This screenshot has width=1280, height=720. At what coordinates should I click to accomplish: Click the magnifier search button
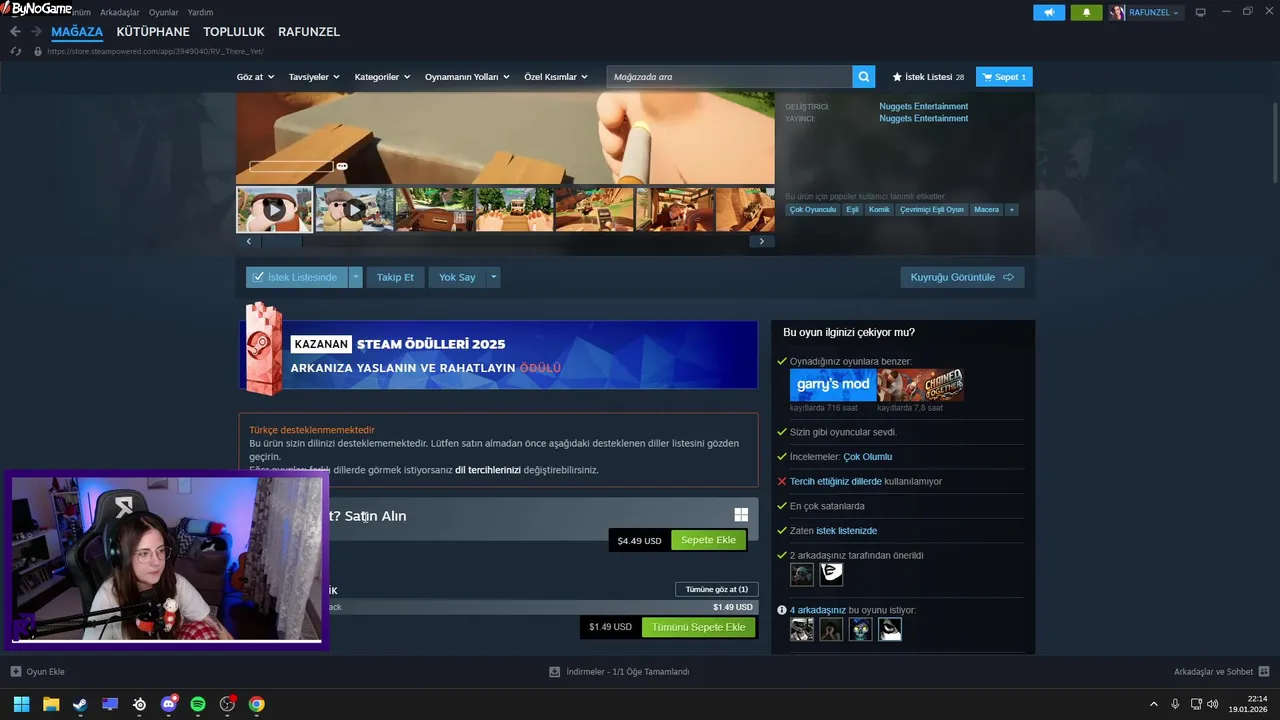pyautogui.click(x=863, y=77)
